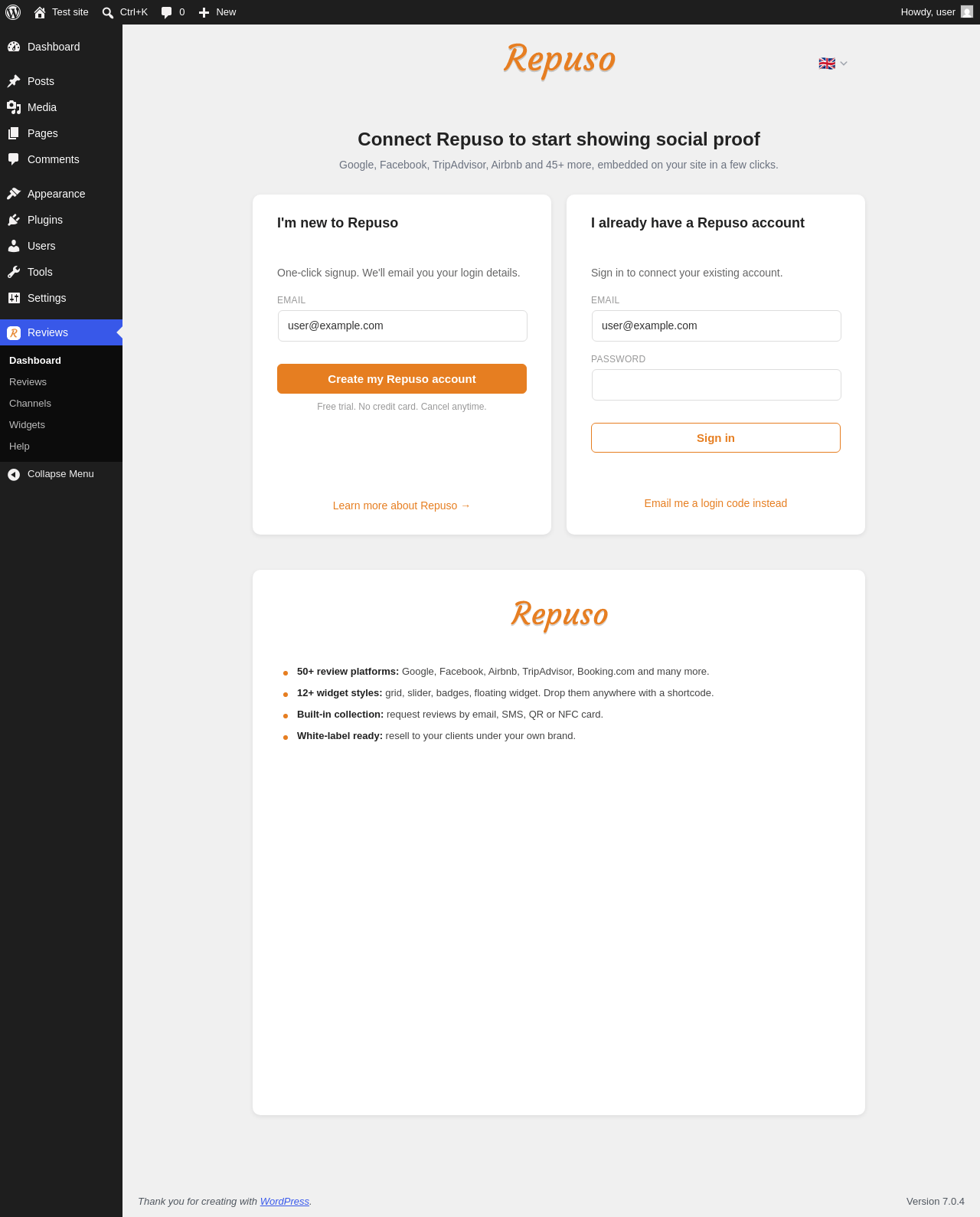Click the Posts pushpin icon
Image resolution: width=980 pixels, height=1217 pixels.
point(14,81)
